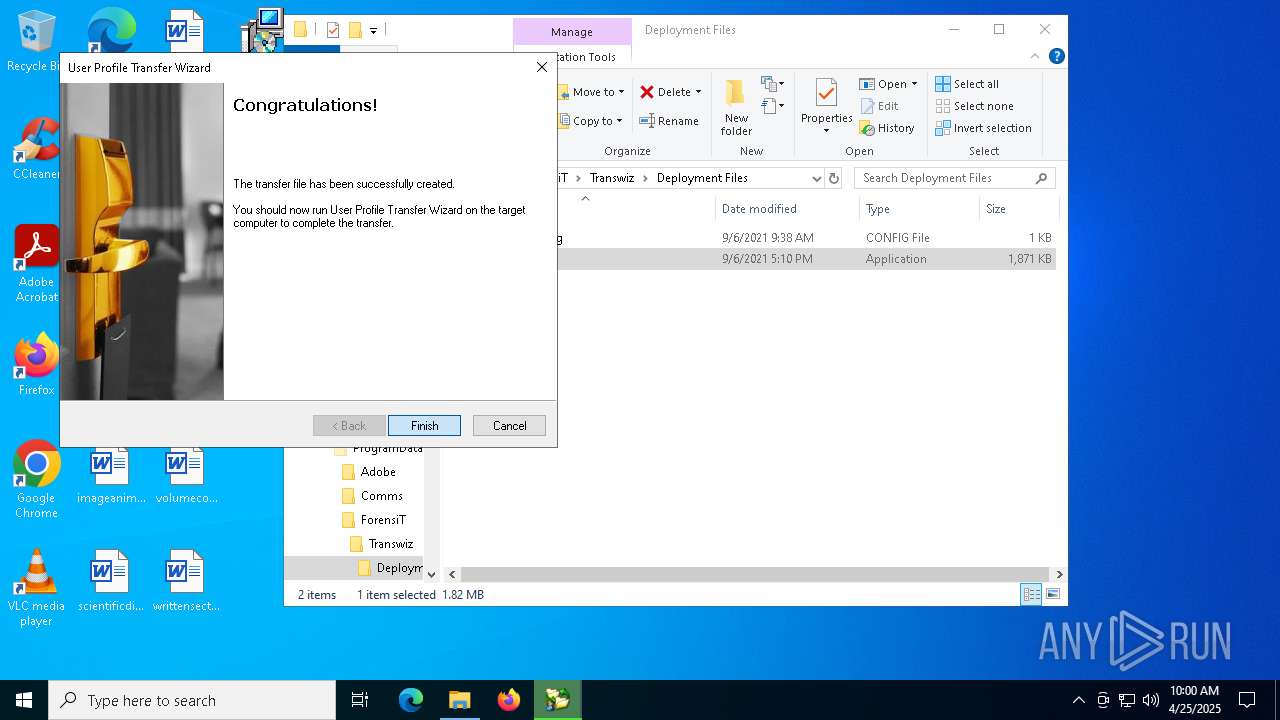Click Copy to in Organize group

coord(591,121)
